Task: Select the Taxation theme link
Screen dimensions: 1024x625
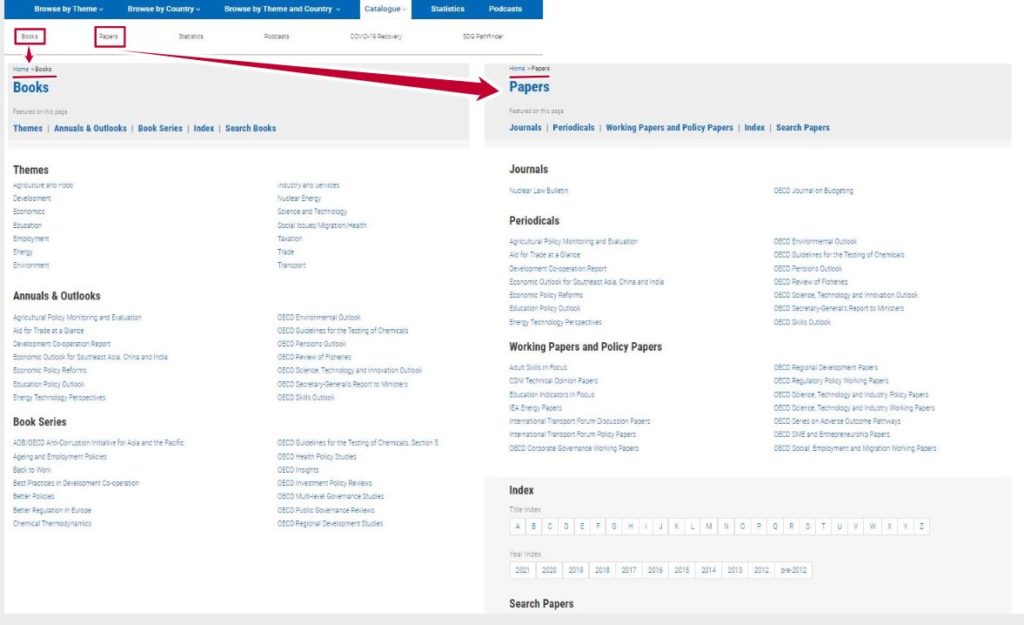Action: 290,239
